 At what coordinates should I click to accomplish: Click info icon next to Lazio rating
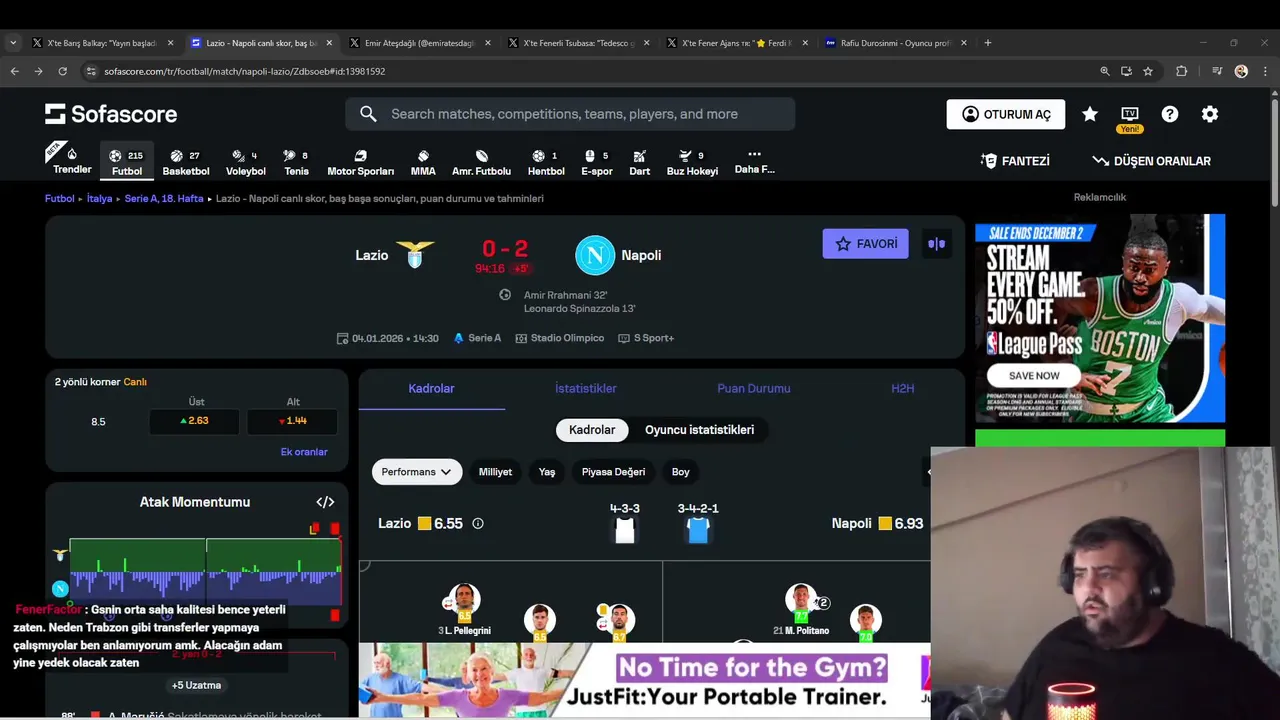pos(478,523)
